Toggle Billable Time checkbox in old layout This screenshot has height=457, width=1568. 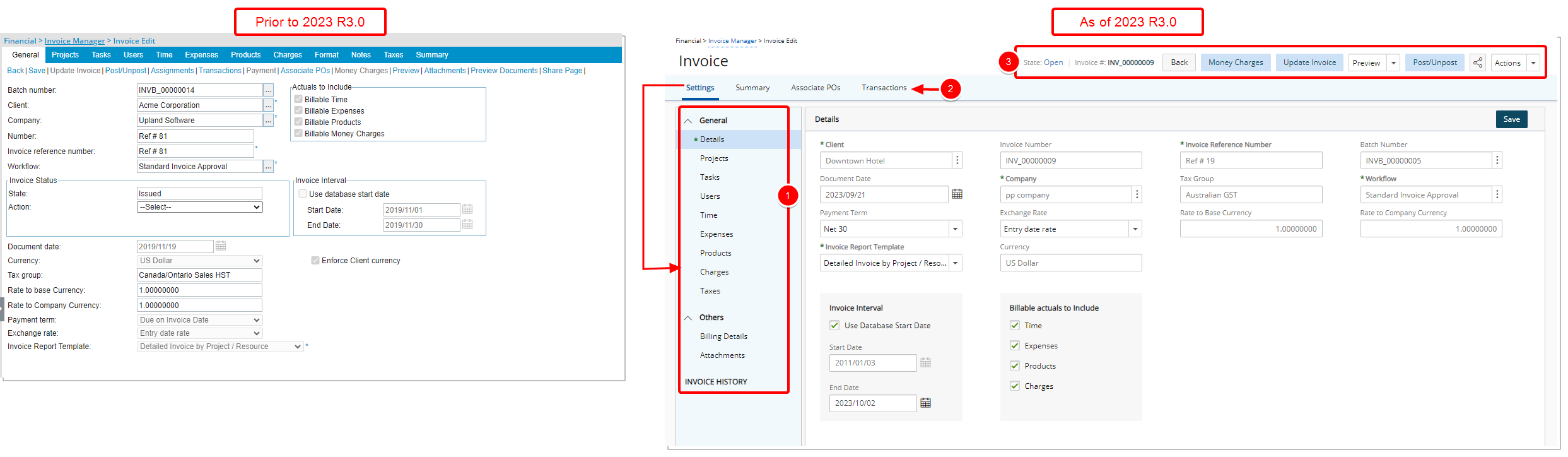(x=298, y=99)
